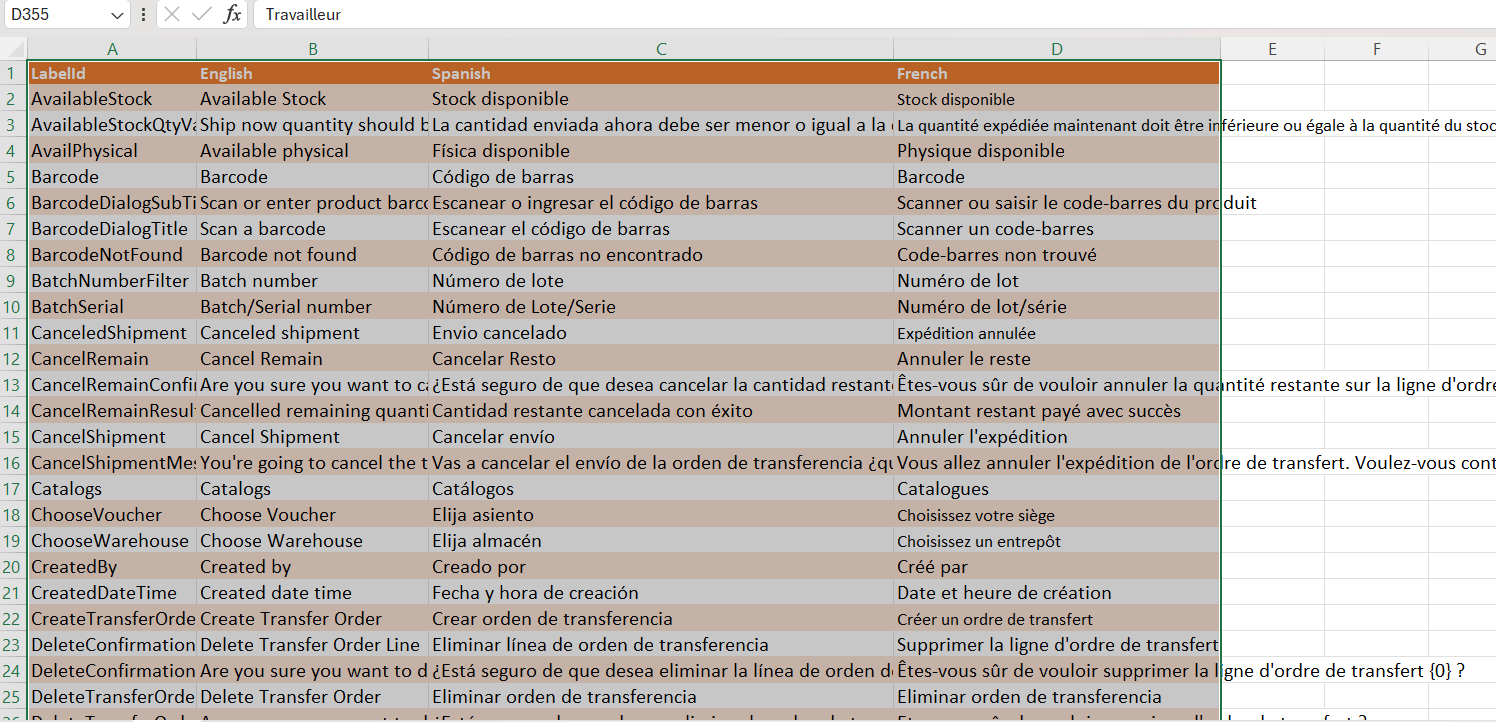Image resolution: width=1496 pixels, height=722 pixels.
Task: Click the LabelId header cell
Action: [112, 73]
